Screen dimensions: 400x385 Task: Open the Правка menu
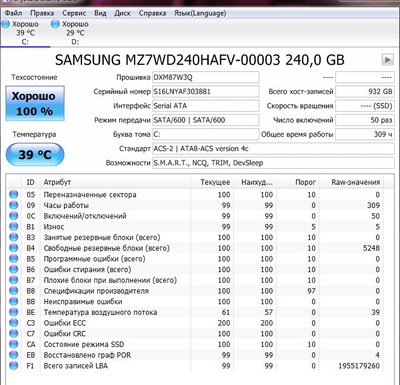pyautogui.click(x=42, y=13)
